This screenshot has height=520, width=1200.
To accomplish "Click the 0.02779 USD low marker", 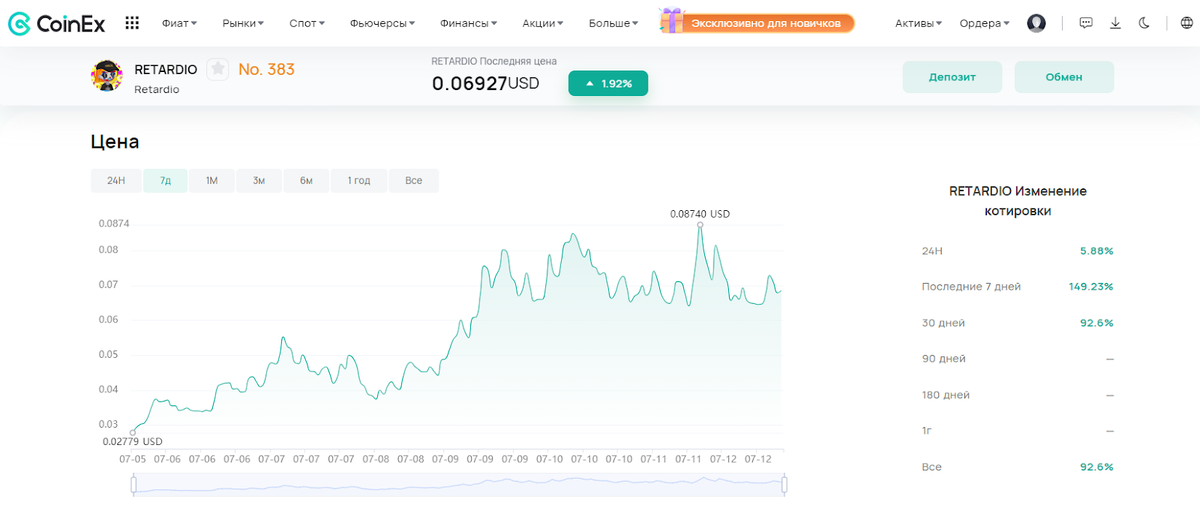I will pos(132,432).
